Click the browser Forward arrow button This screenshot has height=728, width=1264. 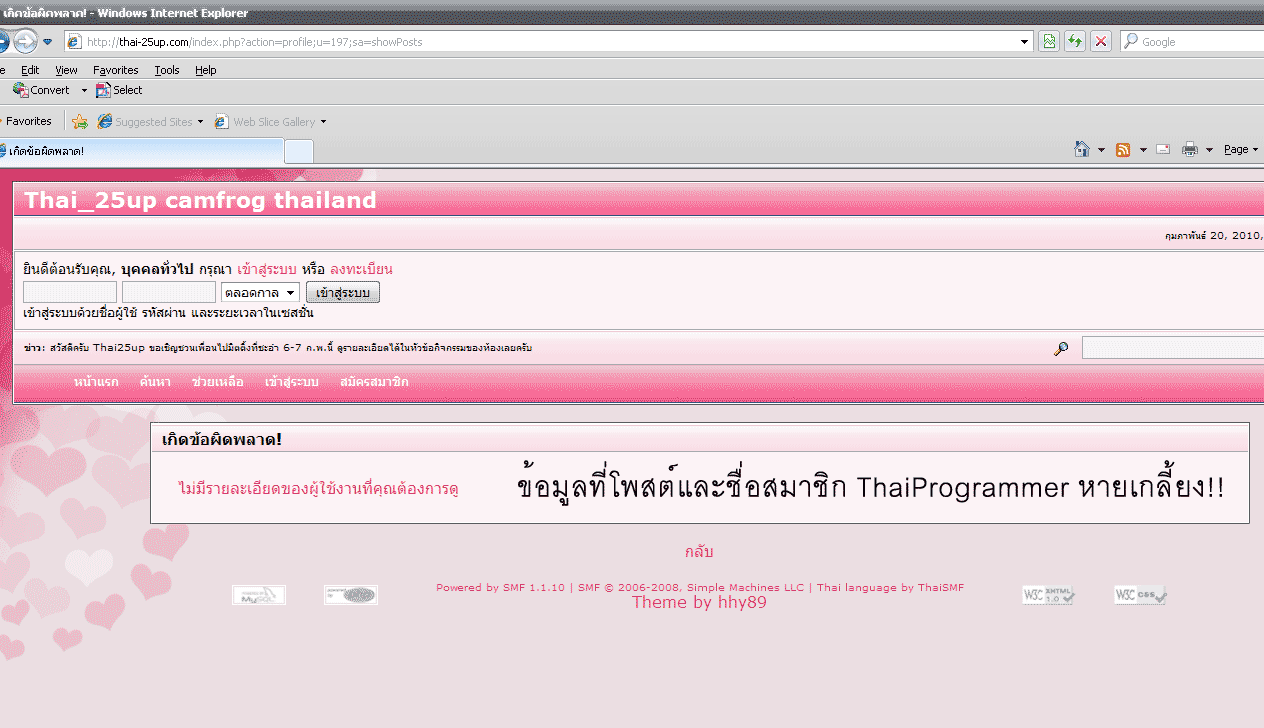click(25, 41)
